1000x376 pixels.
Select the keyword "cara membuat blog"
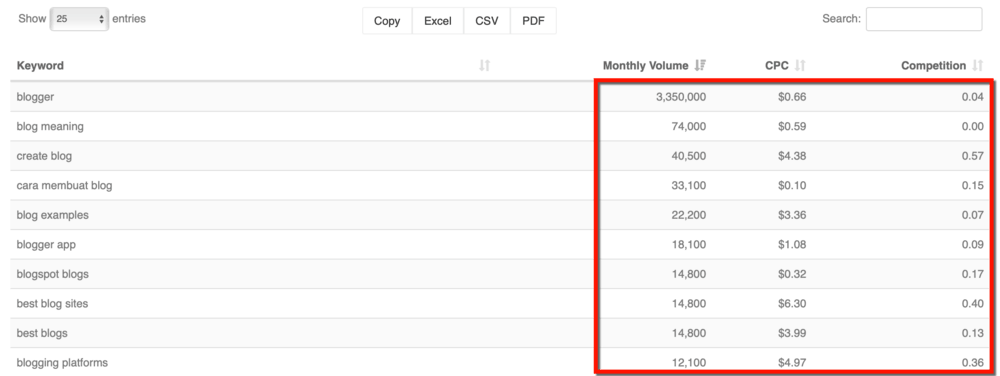click(64, 185)
